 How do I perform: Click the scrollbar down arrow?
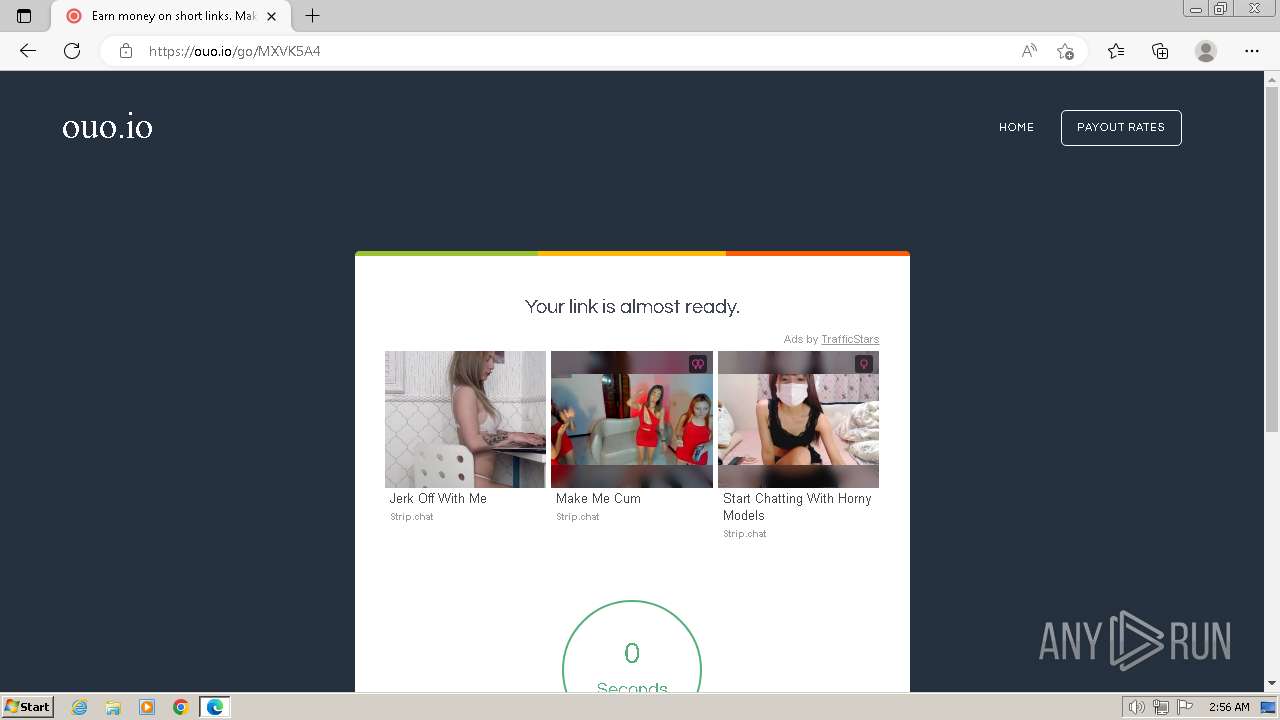point(1272,684)
